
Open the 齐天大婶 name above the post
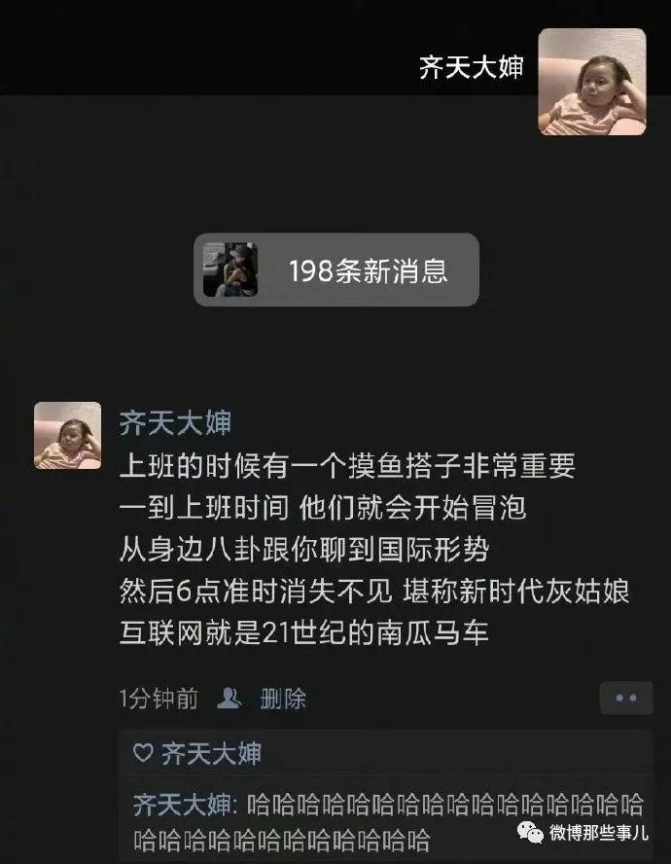(x=175, y=423)
